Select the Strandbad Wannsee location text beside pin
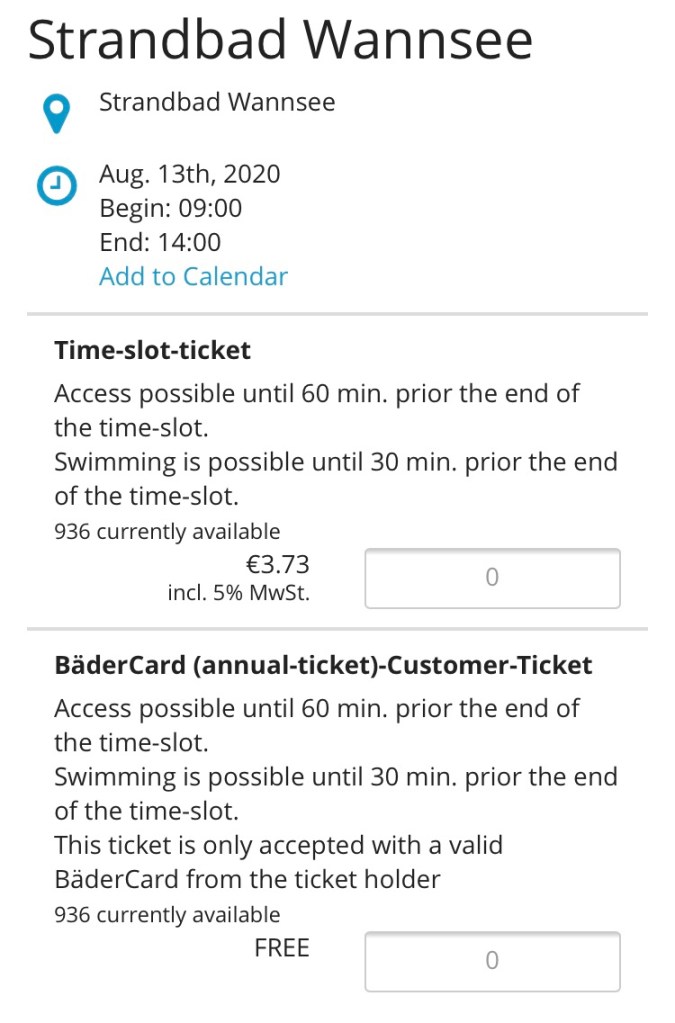 tap(217, 102)
